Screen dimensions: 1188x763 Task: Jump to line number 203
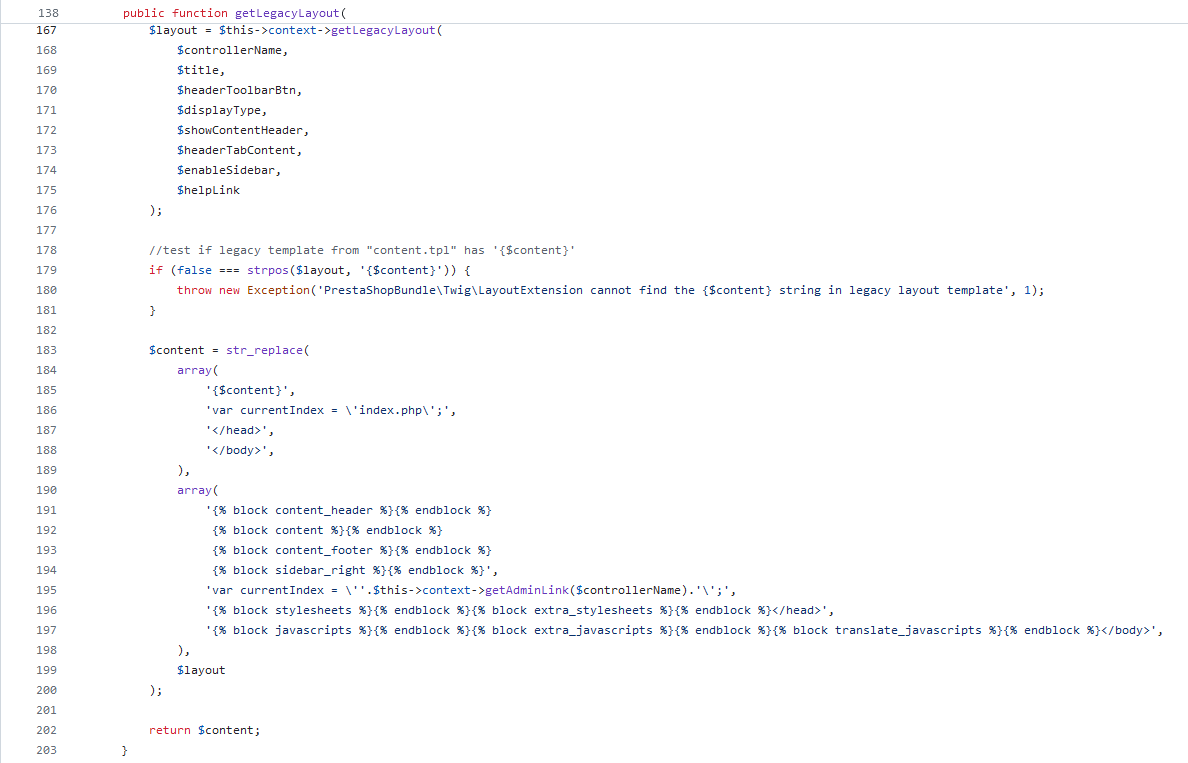(46, 750)
